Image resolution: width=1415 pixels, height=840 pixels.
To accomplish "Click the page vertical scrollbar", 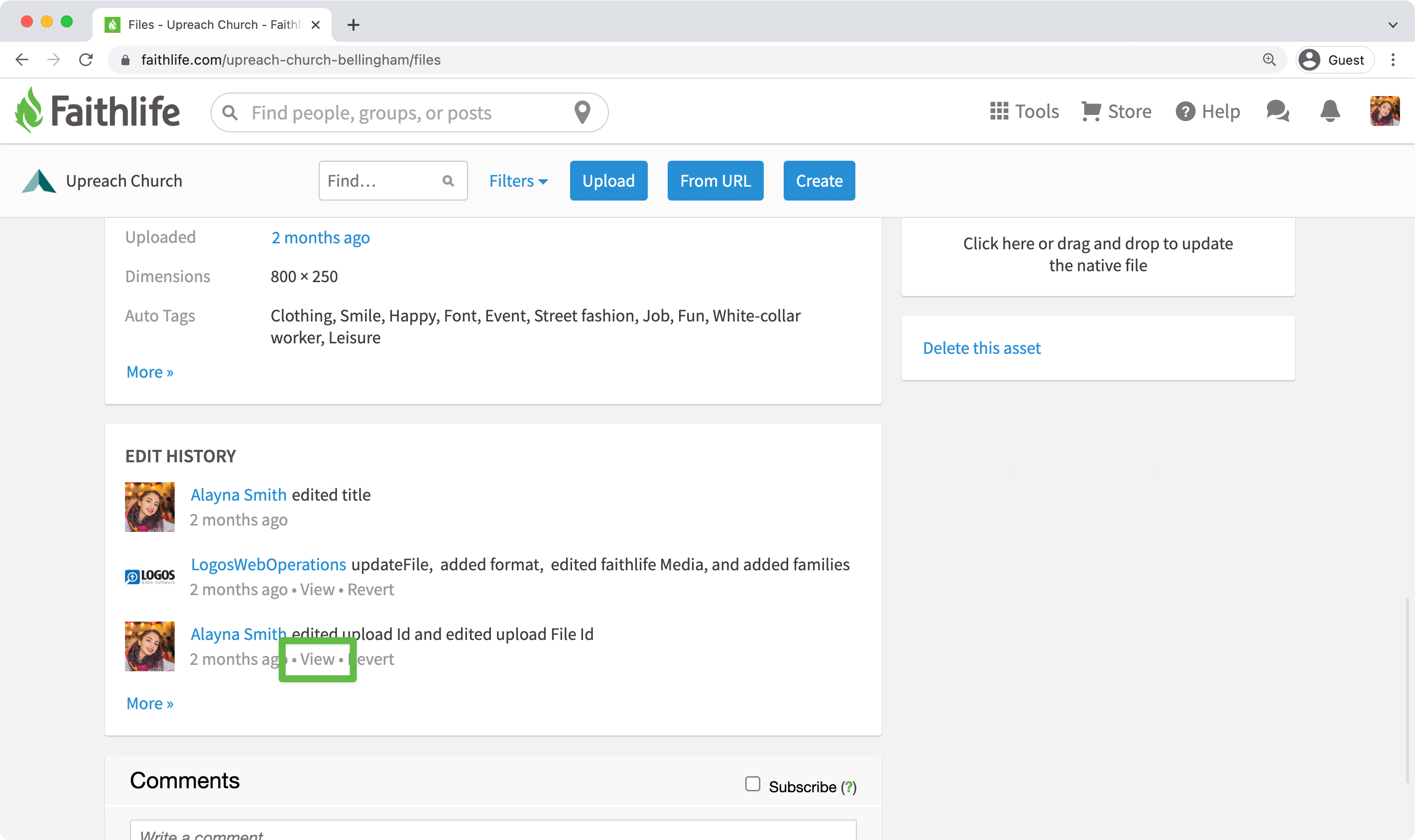I will [x=1408, y=691].
